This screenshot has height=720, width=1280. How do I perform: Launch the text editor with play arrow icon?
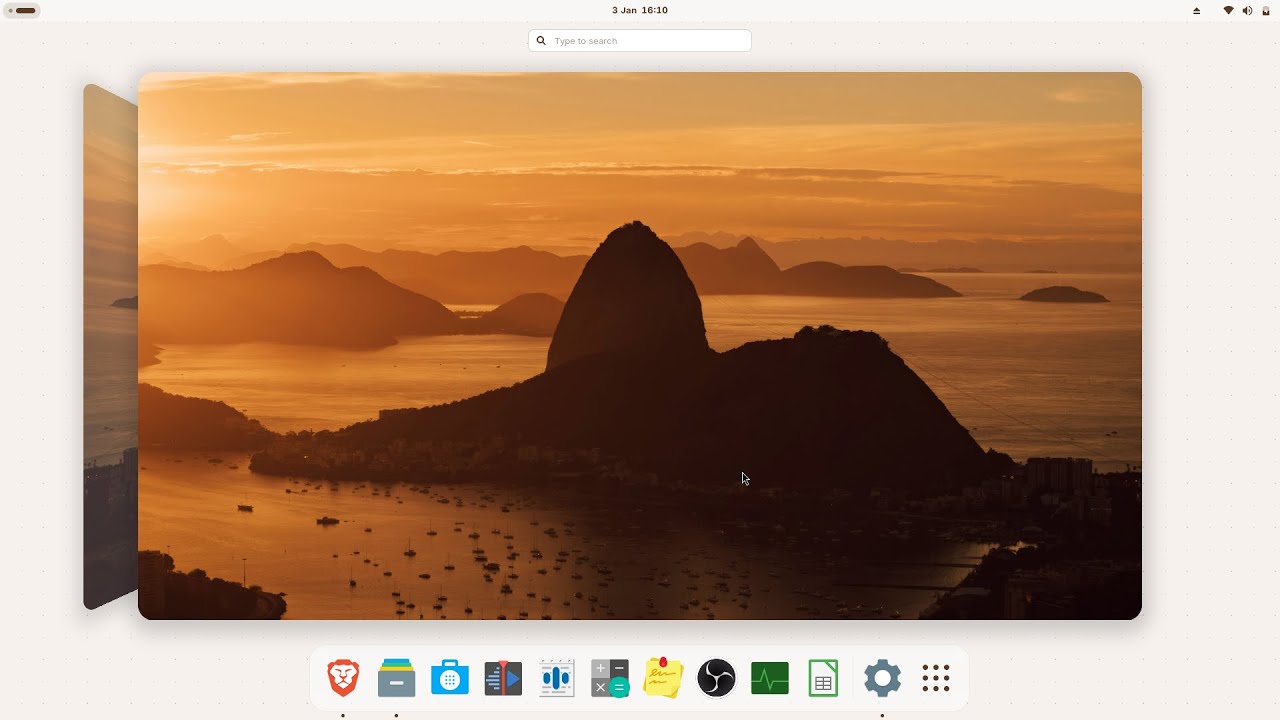coord(503,679)
